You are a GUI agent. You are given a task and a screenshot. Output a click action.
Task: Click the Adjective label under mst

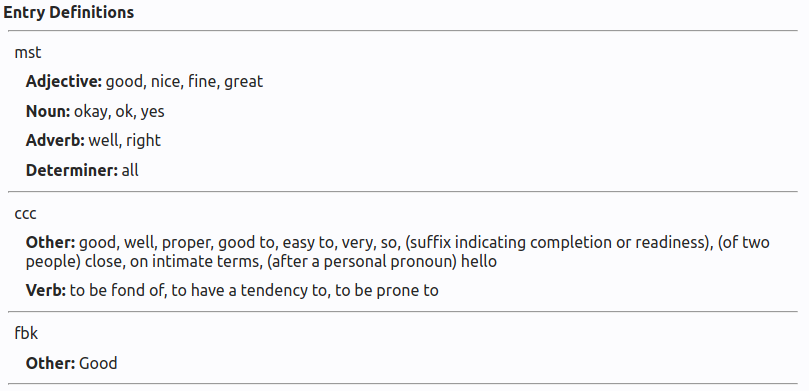[x=64, y=82]
